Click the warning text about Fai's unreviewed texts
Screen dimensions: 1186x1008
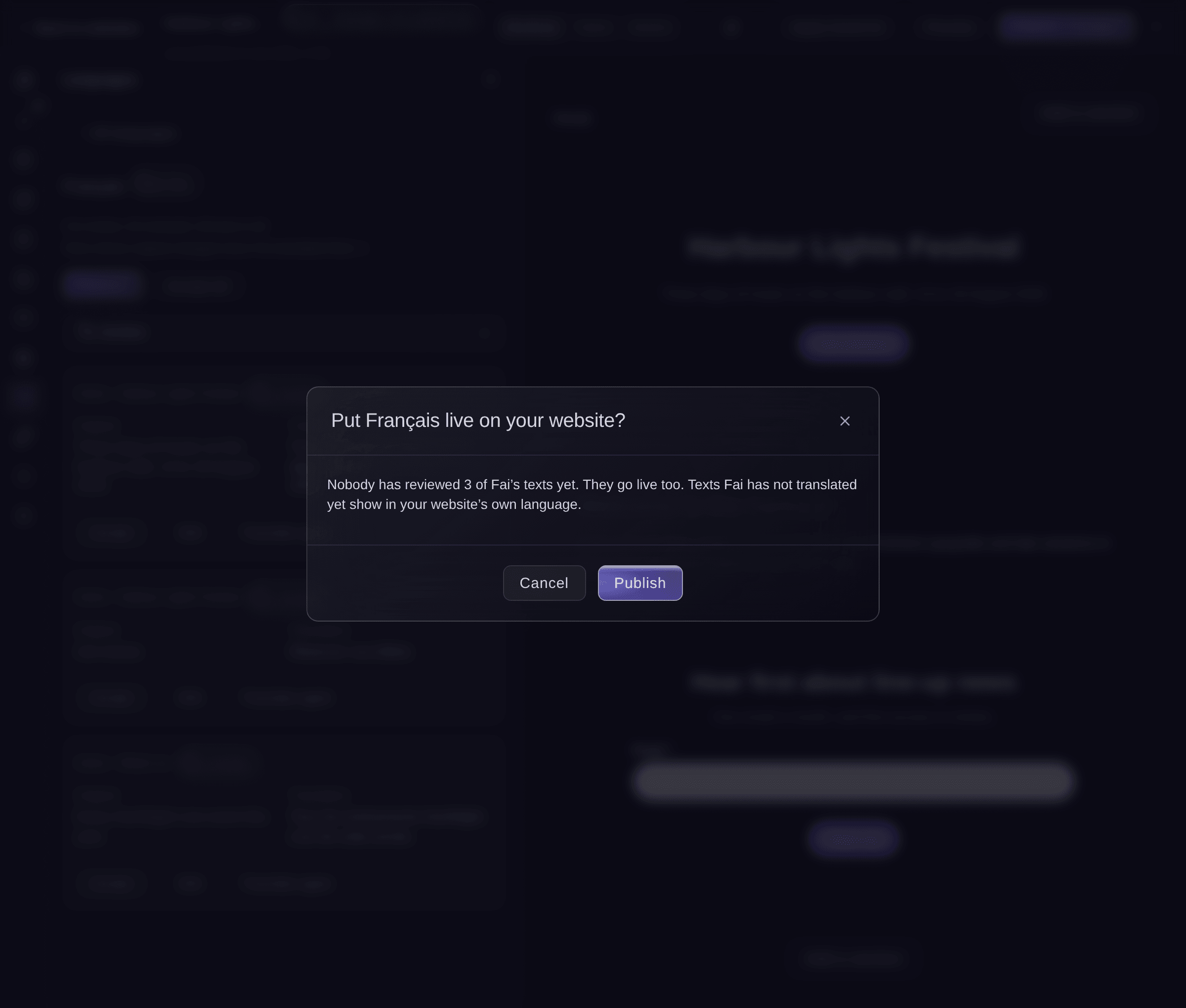point(592,494)
